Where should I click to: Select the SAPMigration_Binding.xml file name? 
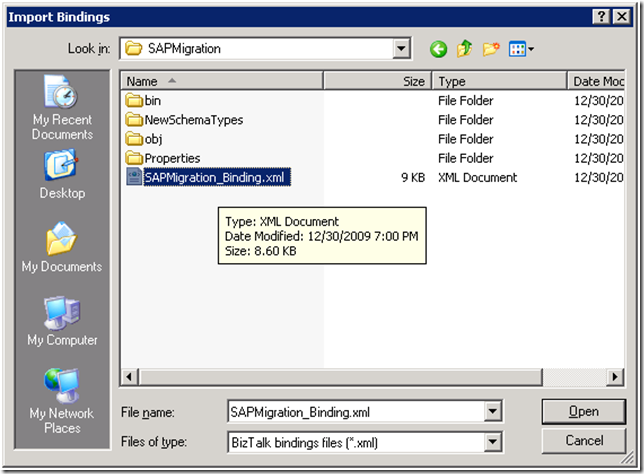pos(217,177)
